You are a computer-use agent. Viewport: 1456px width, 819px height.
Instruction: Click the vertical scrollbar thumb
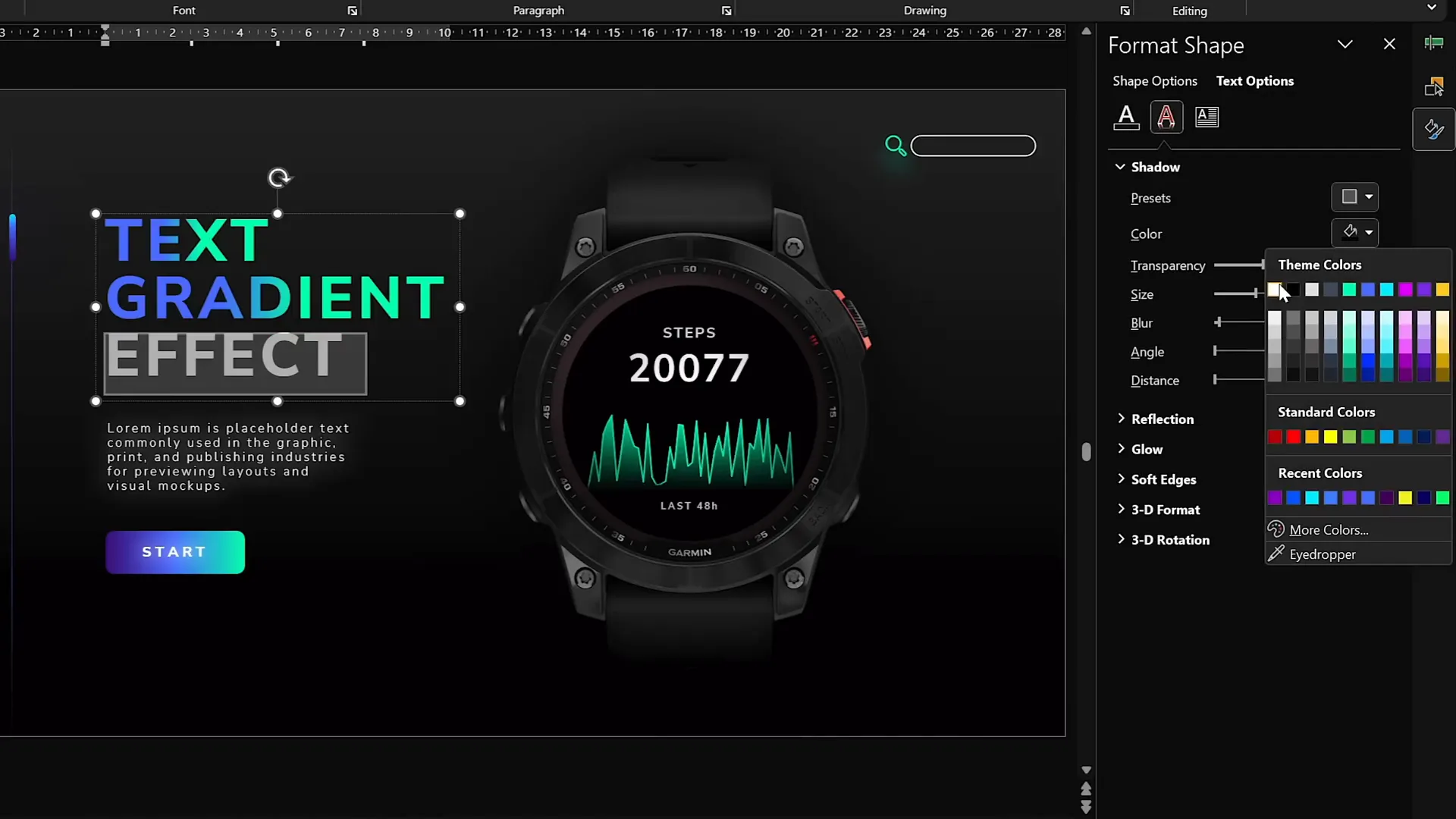(x=1086, y=452)
